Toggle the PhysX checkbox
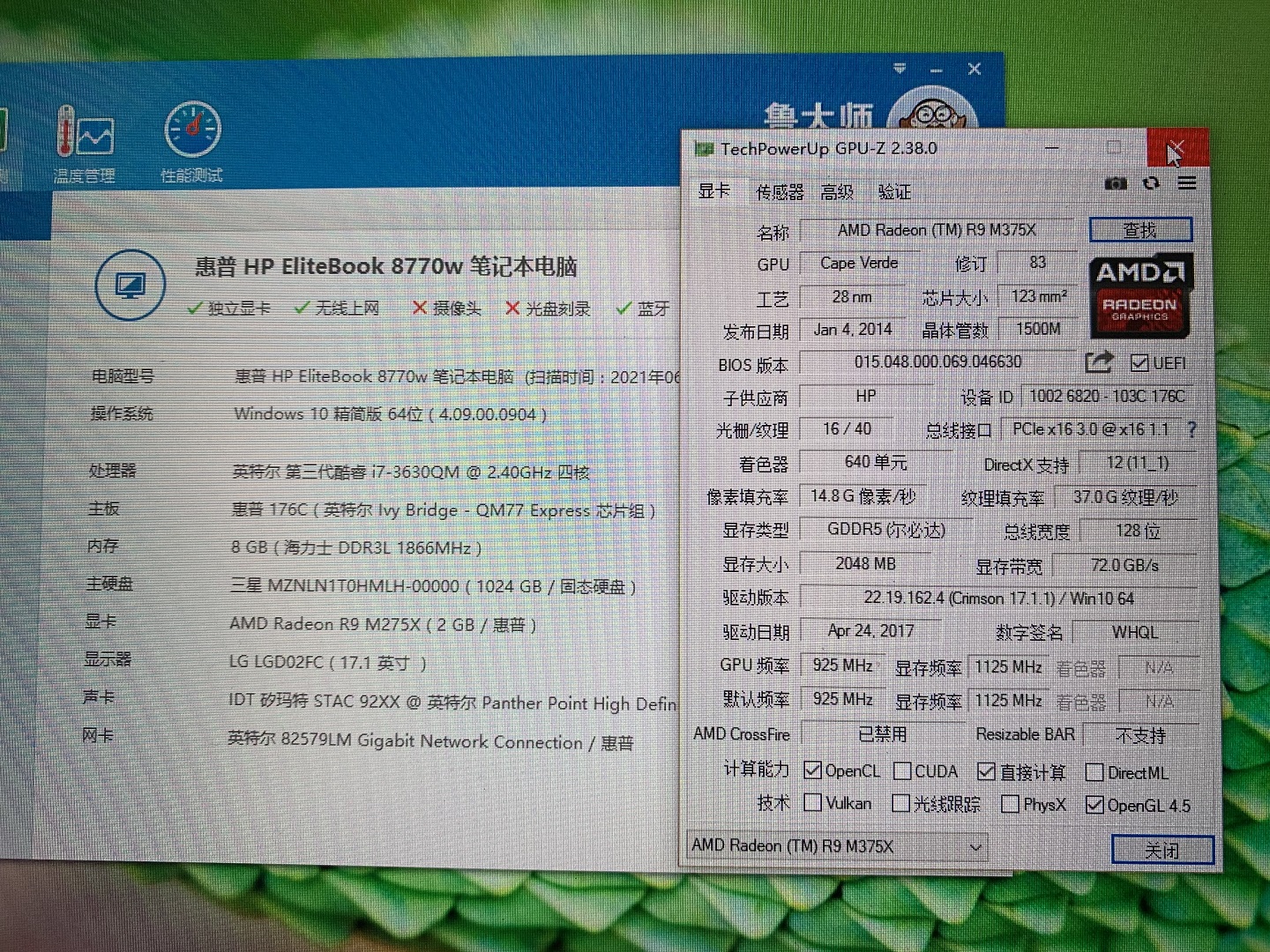 pos(1011,805)
